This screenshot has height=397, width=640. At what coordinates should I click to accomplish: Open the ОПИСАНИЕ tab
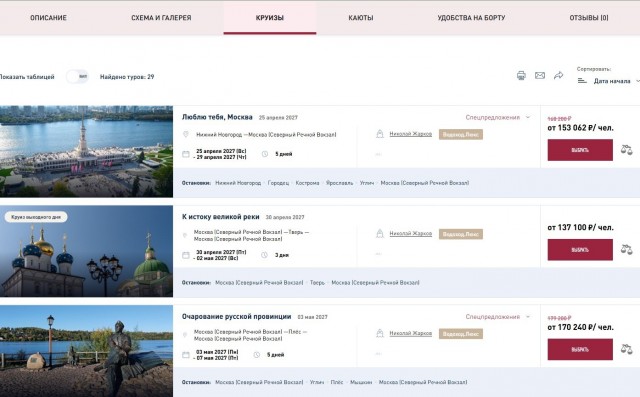coord(48,18)
